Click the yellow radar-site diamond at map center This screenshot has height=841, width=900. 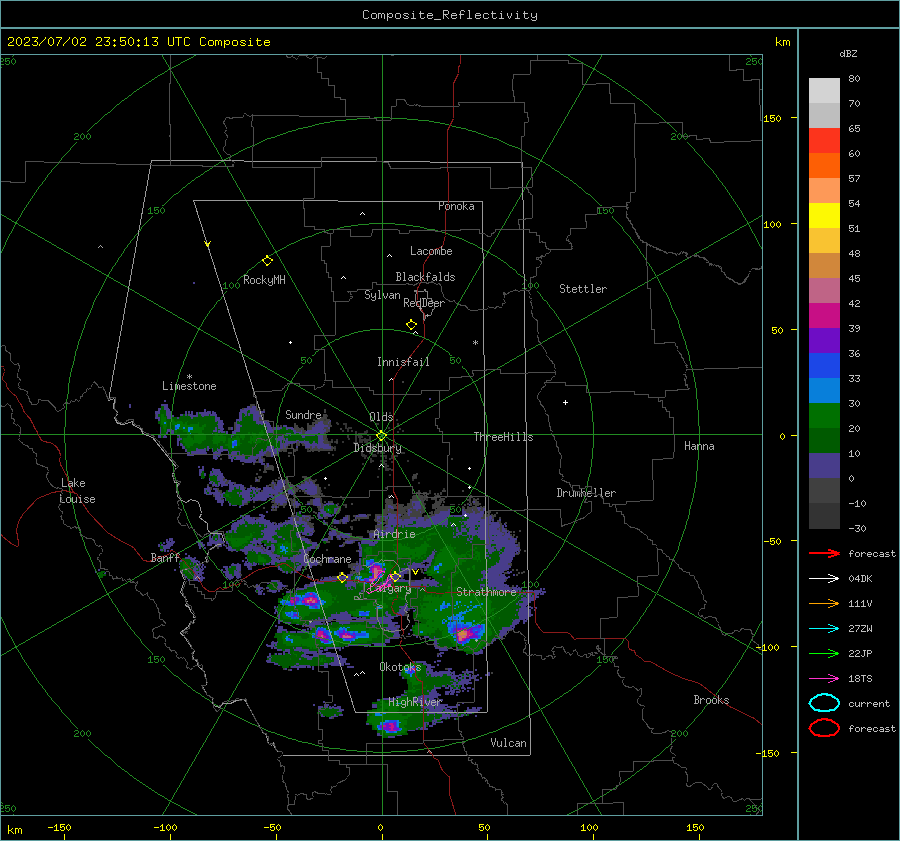(381, 436)
